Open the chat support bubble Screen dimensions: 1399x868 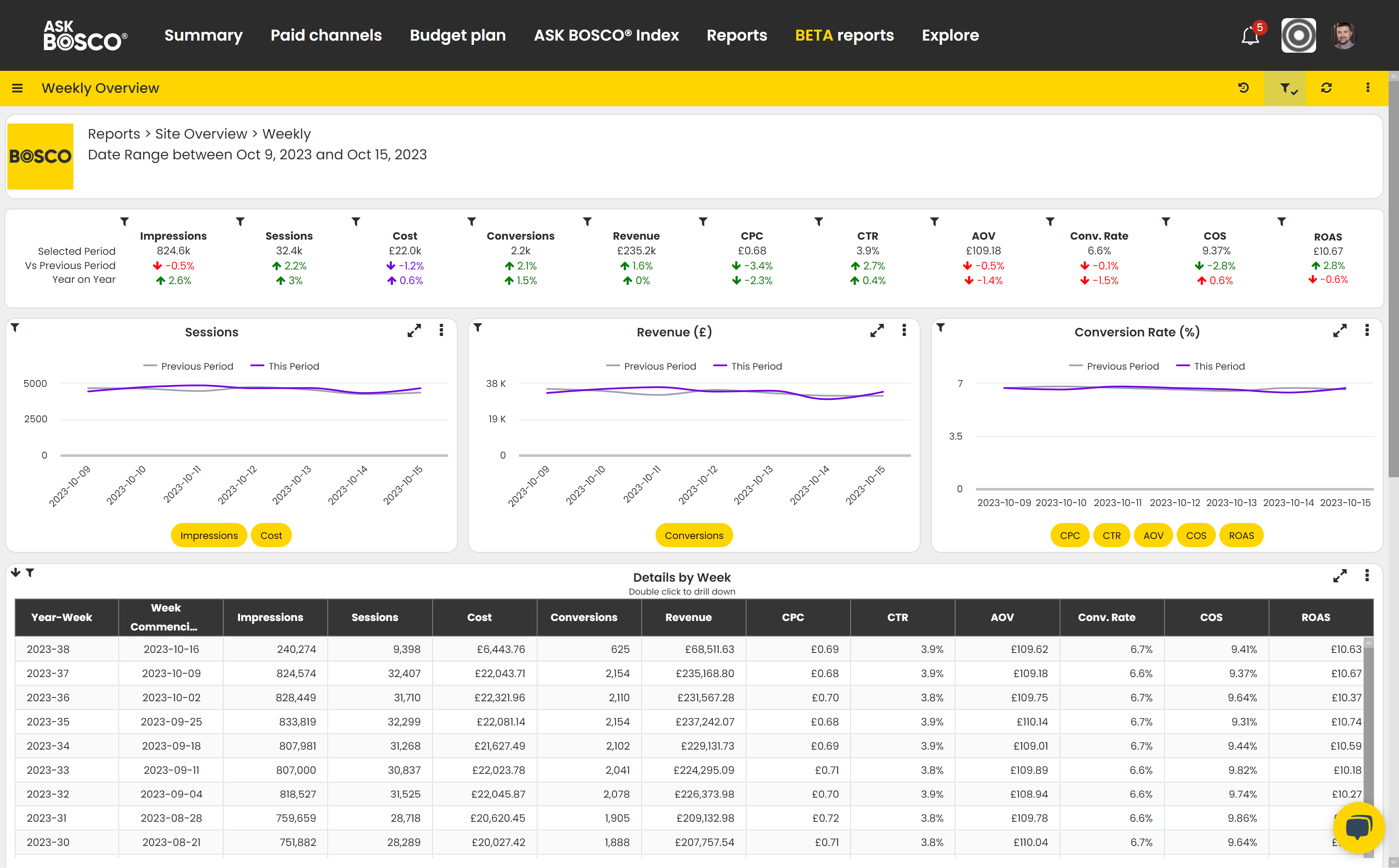[1358, 827]
